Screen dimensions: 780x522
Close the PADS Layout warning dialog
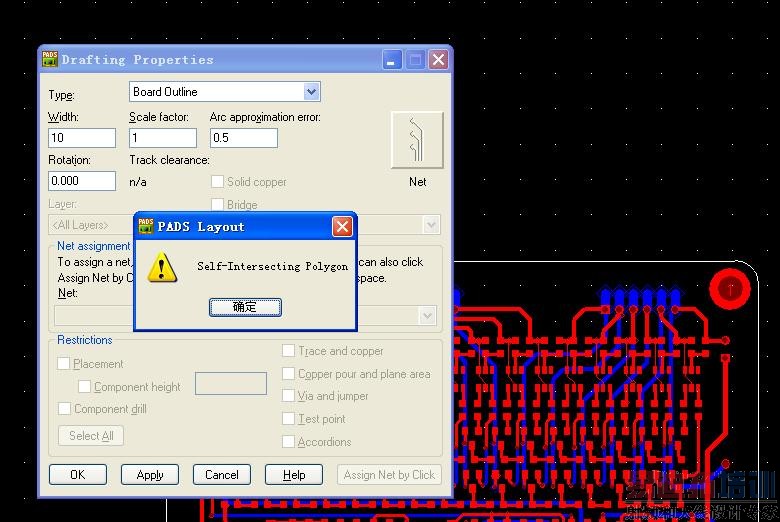(342, 227)
